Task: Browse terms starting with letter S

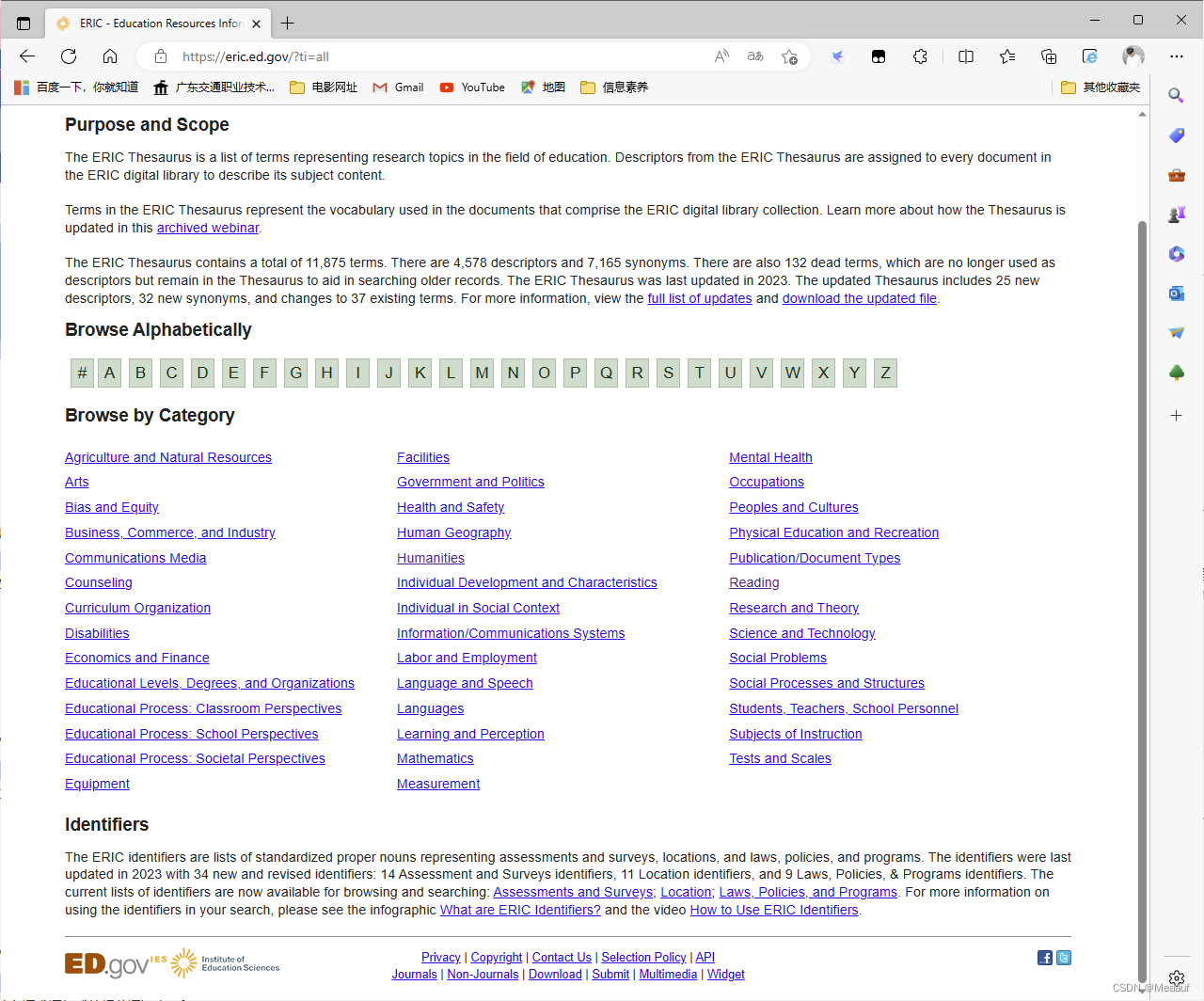Action: tap(668, 373)
